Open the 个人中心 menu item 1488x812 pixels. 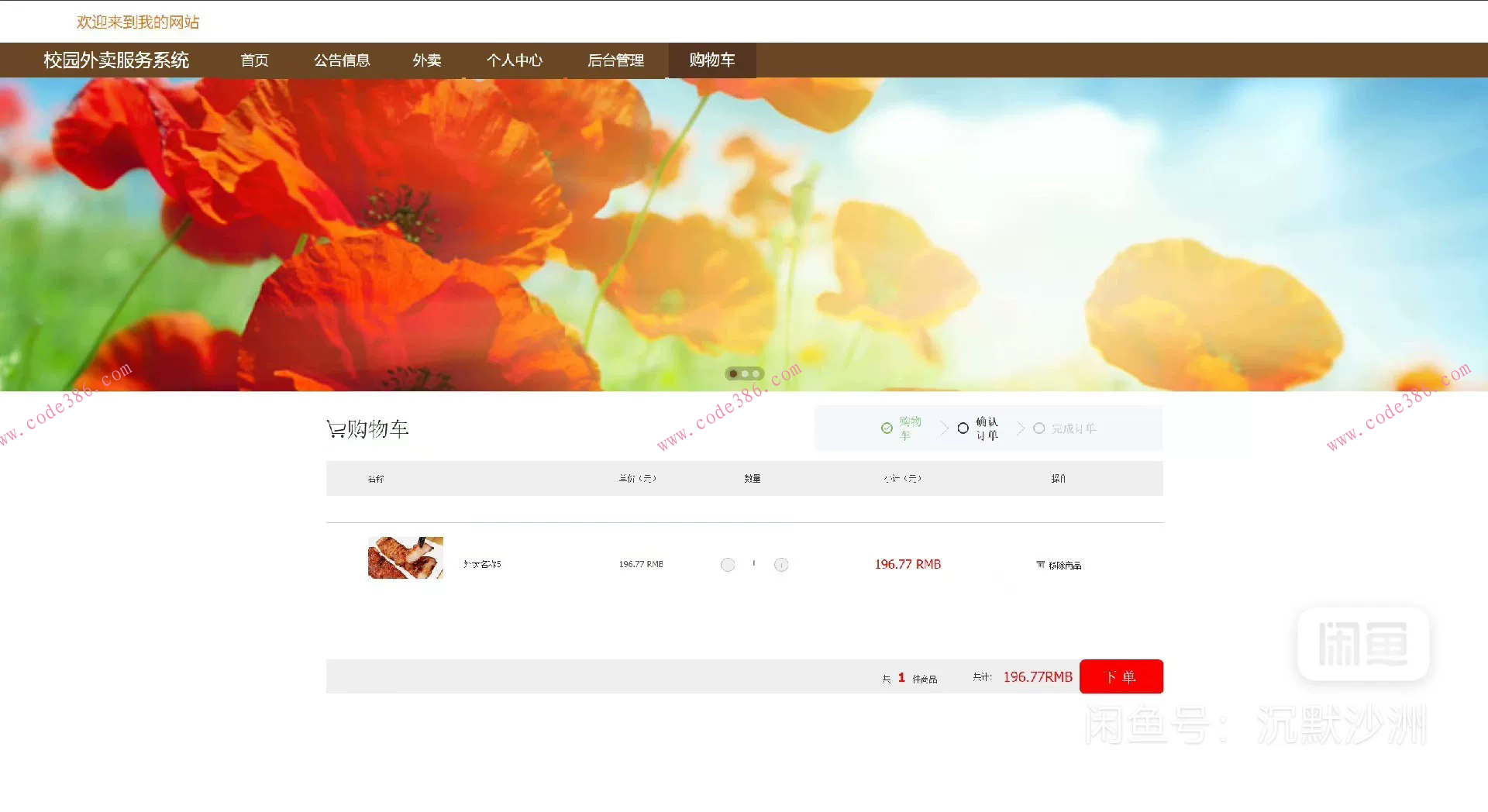[x=515, y=60]
